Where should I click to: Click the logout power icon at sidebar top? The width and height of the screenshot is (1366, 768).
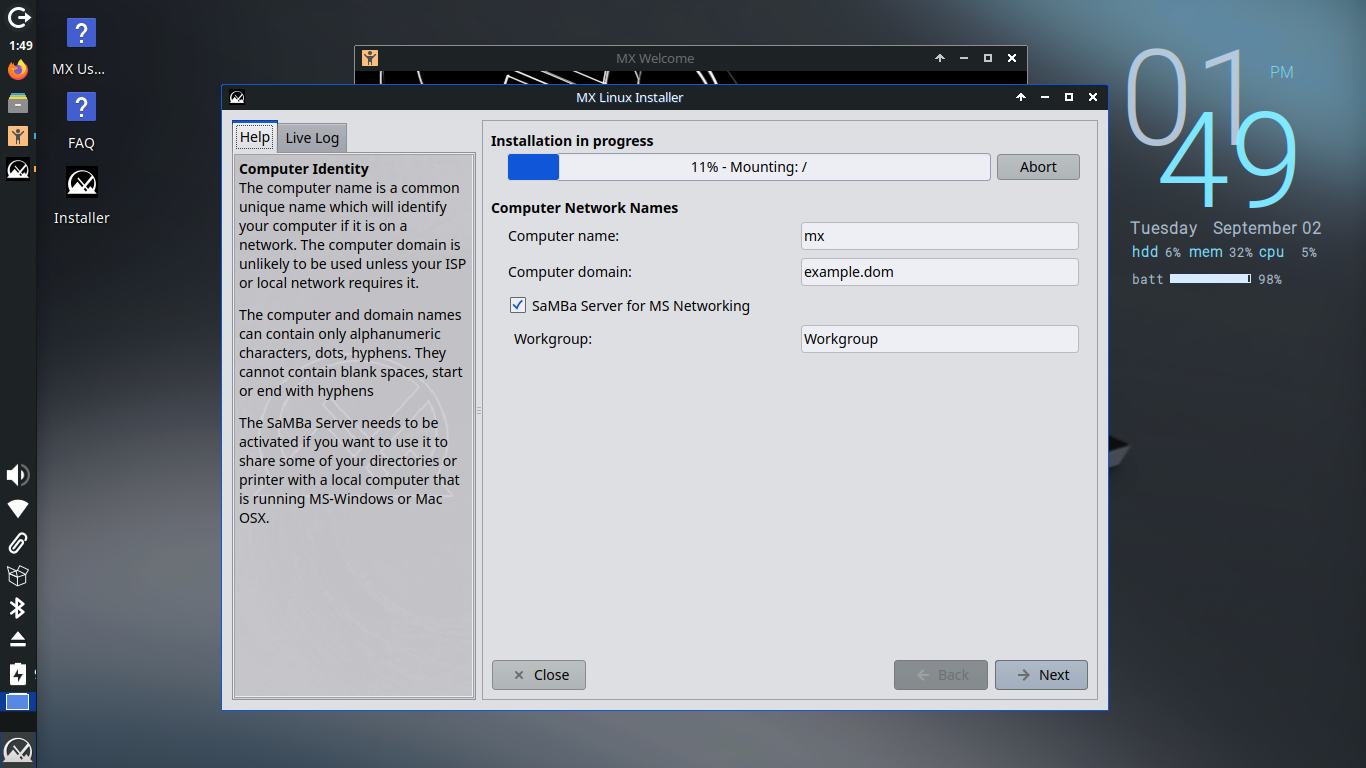click(x=17, y=16)
